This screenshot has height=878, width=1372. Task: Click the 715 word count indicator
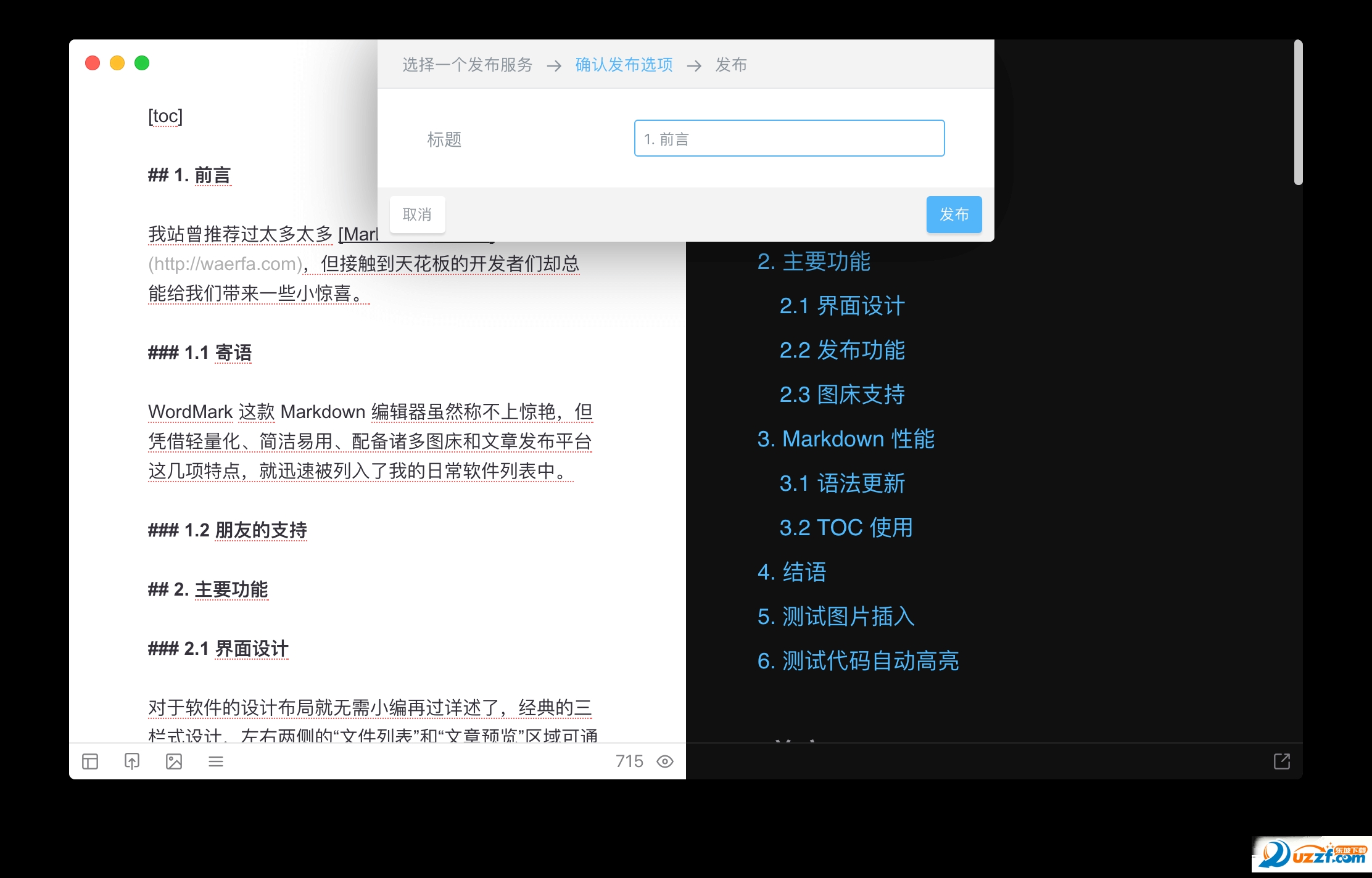pyautogui.click(x=629, y=761)
